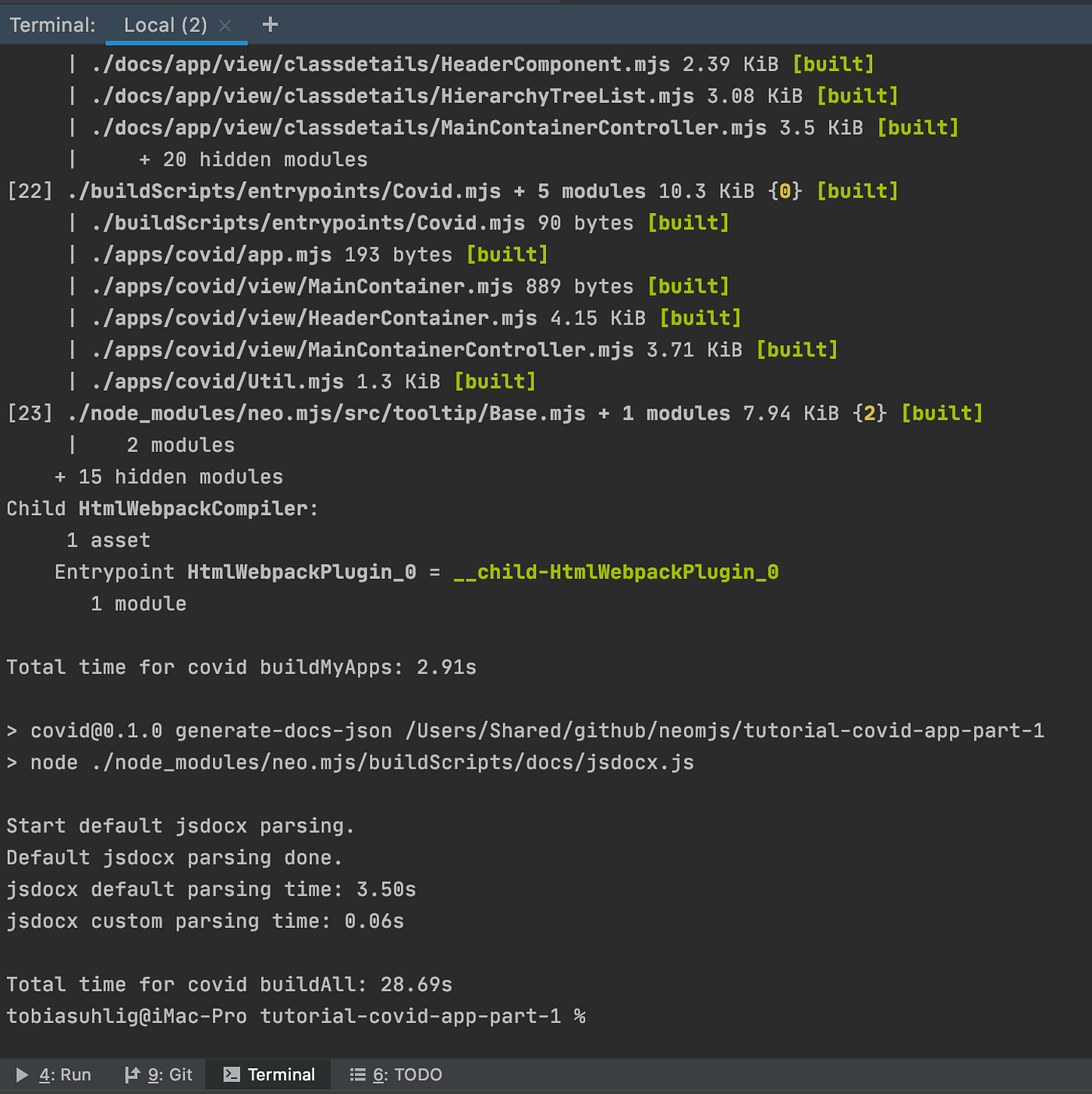Click the HeaderContainer.mjs file path
The height and width of the screenshot is (1094, 1092).
tap(314, 318)
